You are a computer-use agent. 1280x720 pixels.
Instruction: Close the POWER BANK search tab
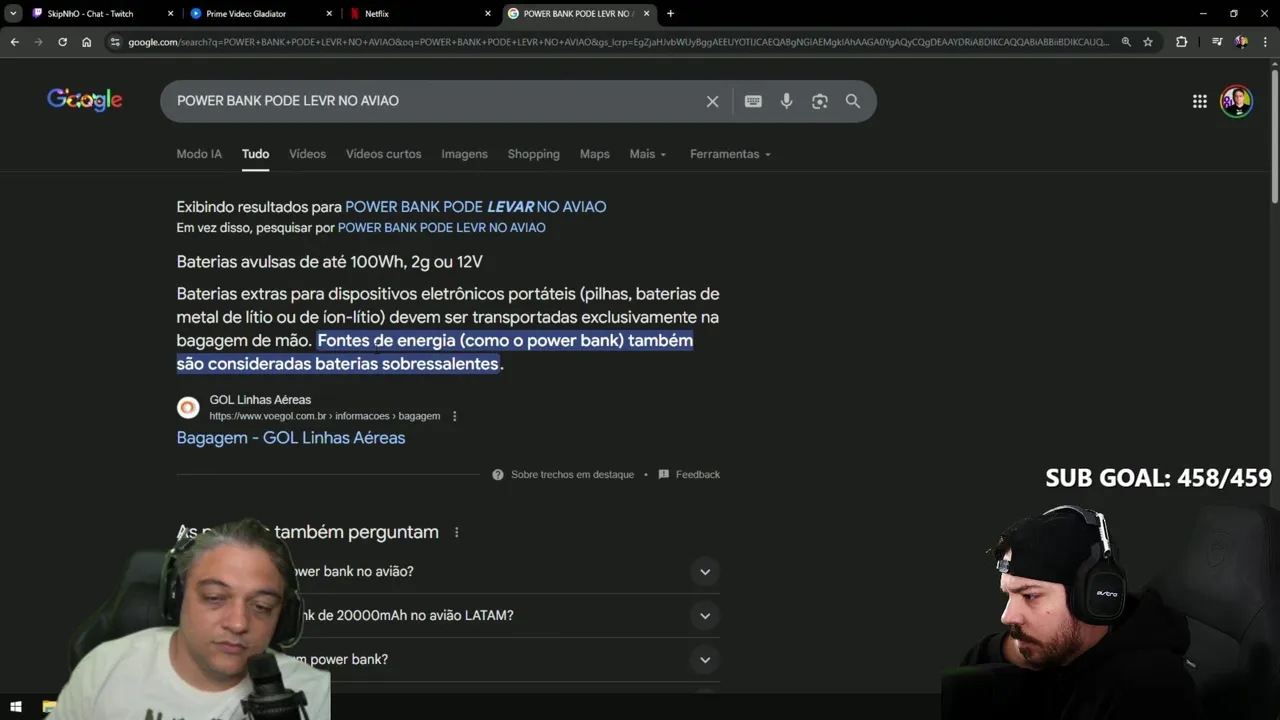[x=646, y=14]
